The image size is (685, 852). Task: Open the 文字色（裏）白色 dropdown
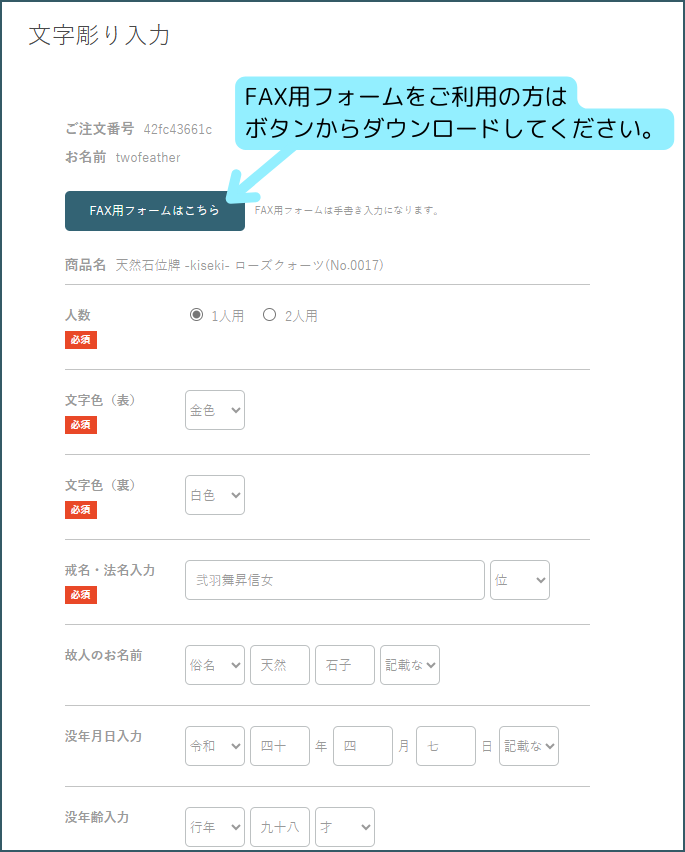point(215,495)
